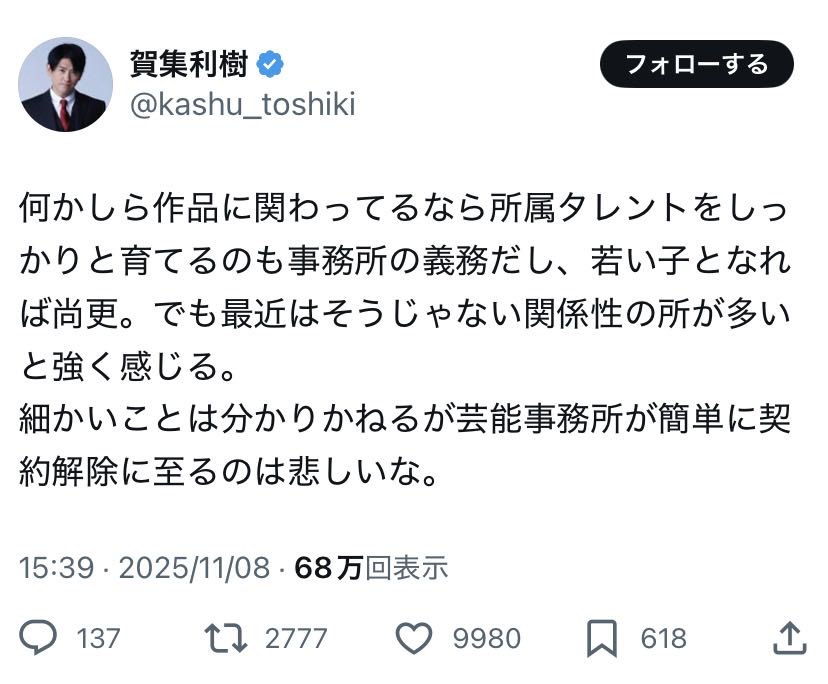Click the 15:39 post time
This screenshot has width=828, height=684.
point(56,568)
